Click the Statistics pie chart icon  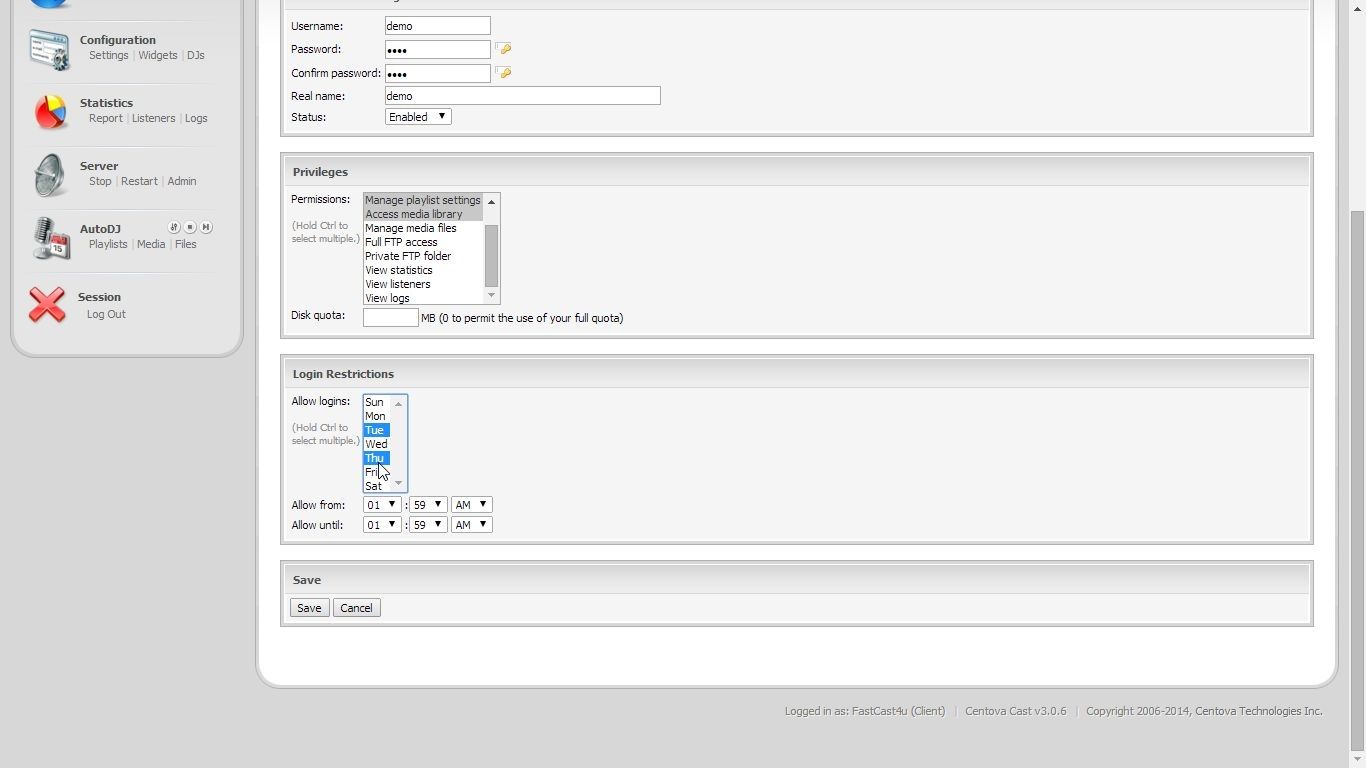click(49, 111)
